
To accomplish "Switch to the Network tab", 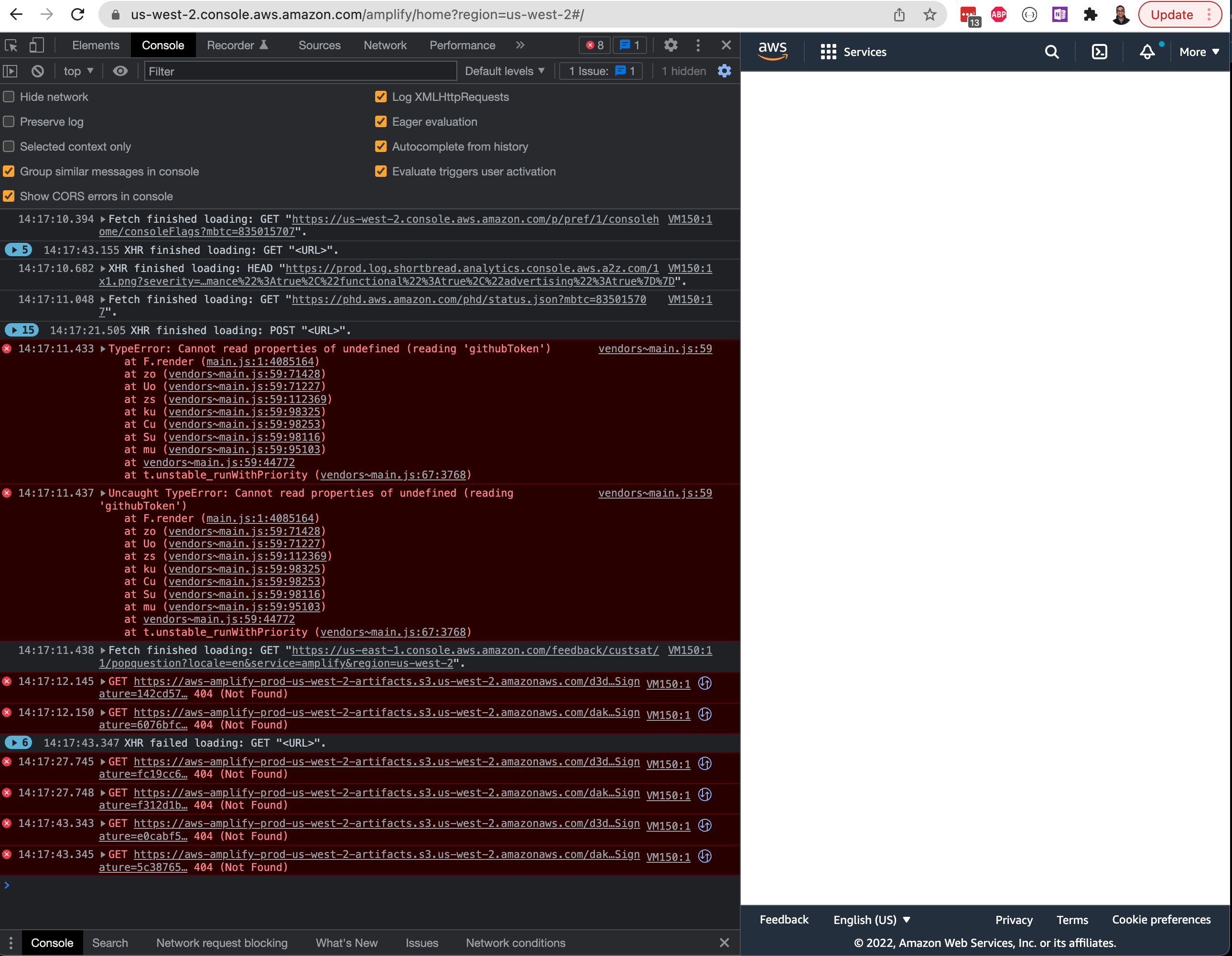I will (385, 45).
